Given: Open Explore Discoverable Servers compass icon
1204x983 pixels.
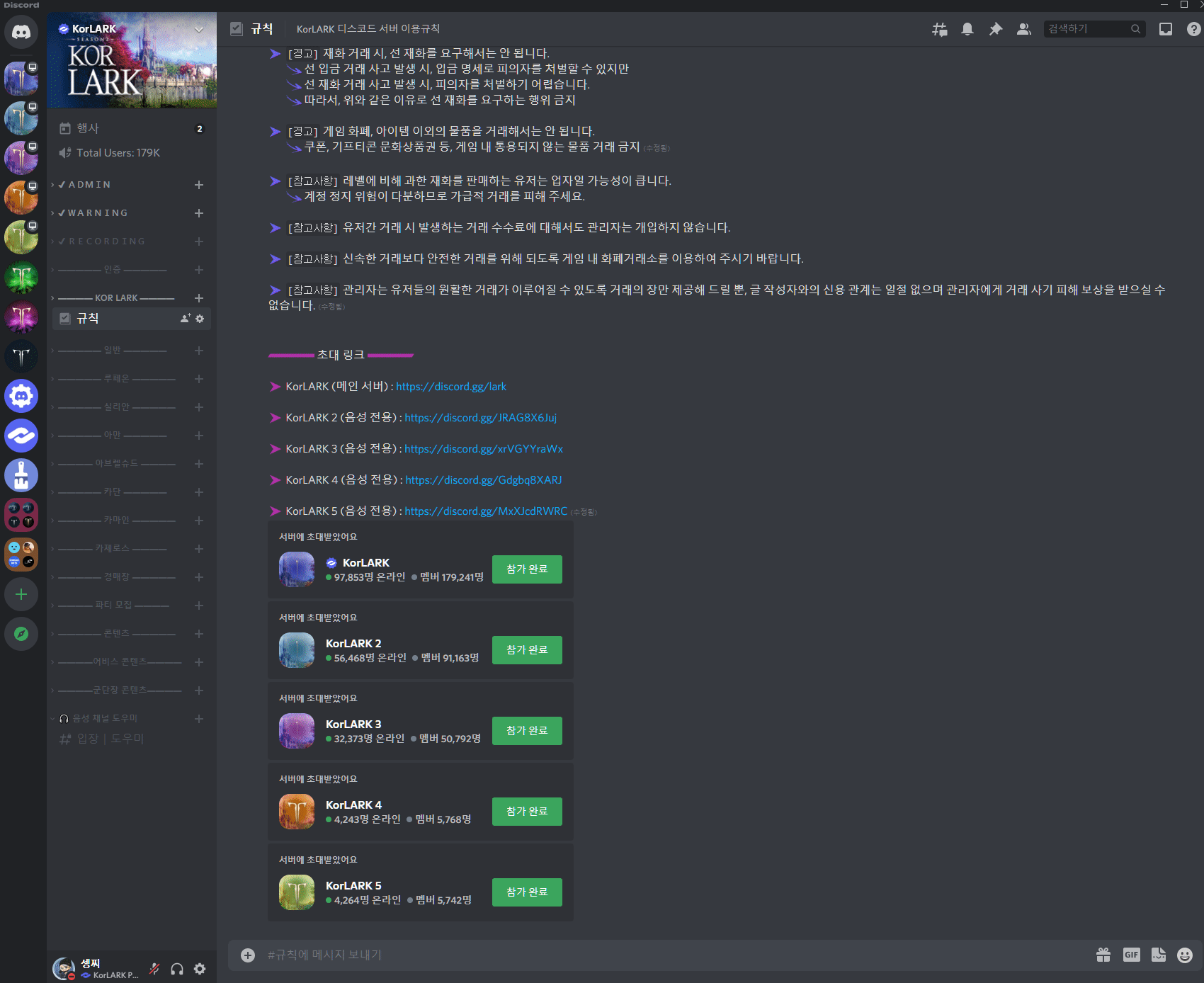Looking at the screenshot, I should [x=21, y=634].
